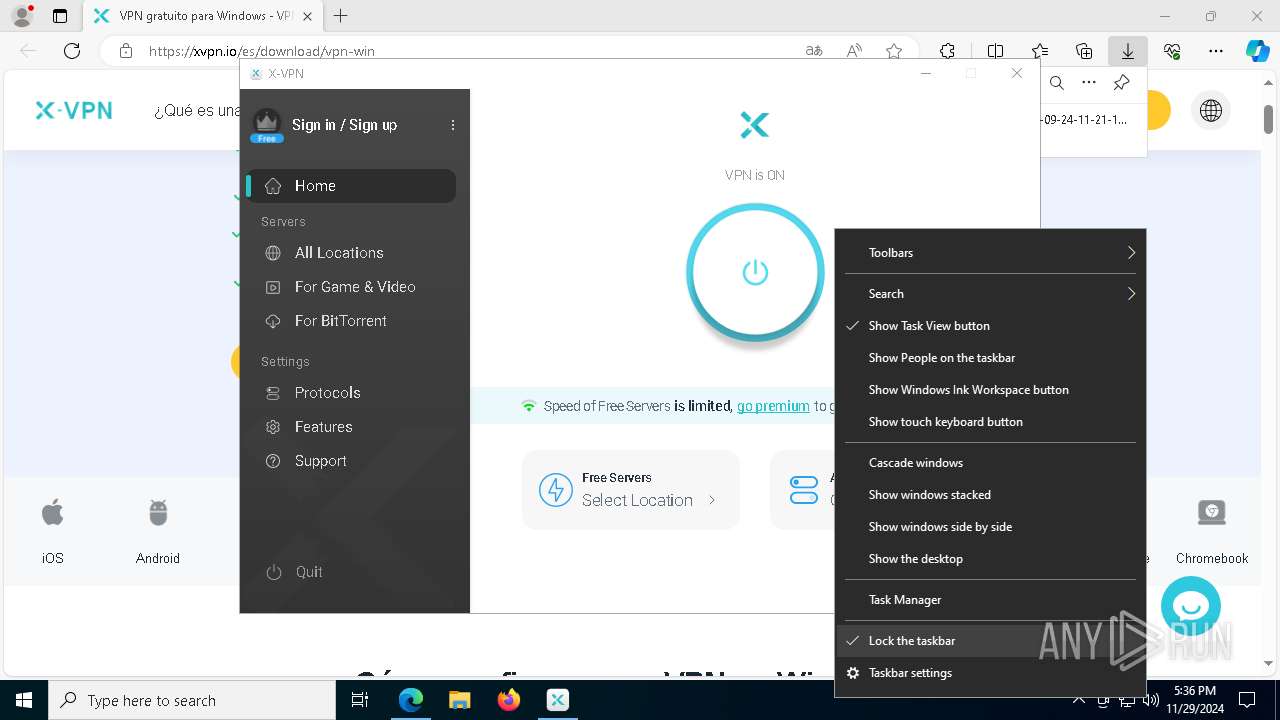Open Microsoft Edge from taskbar

coord(411,700)
